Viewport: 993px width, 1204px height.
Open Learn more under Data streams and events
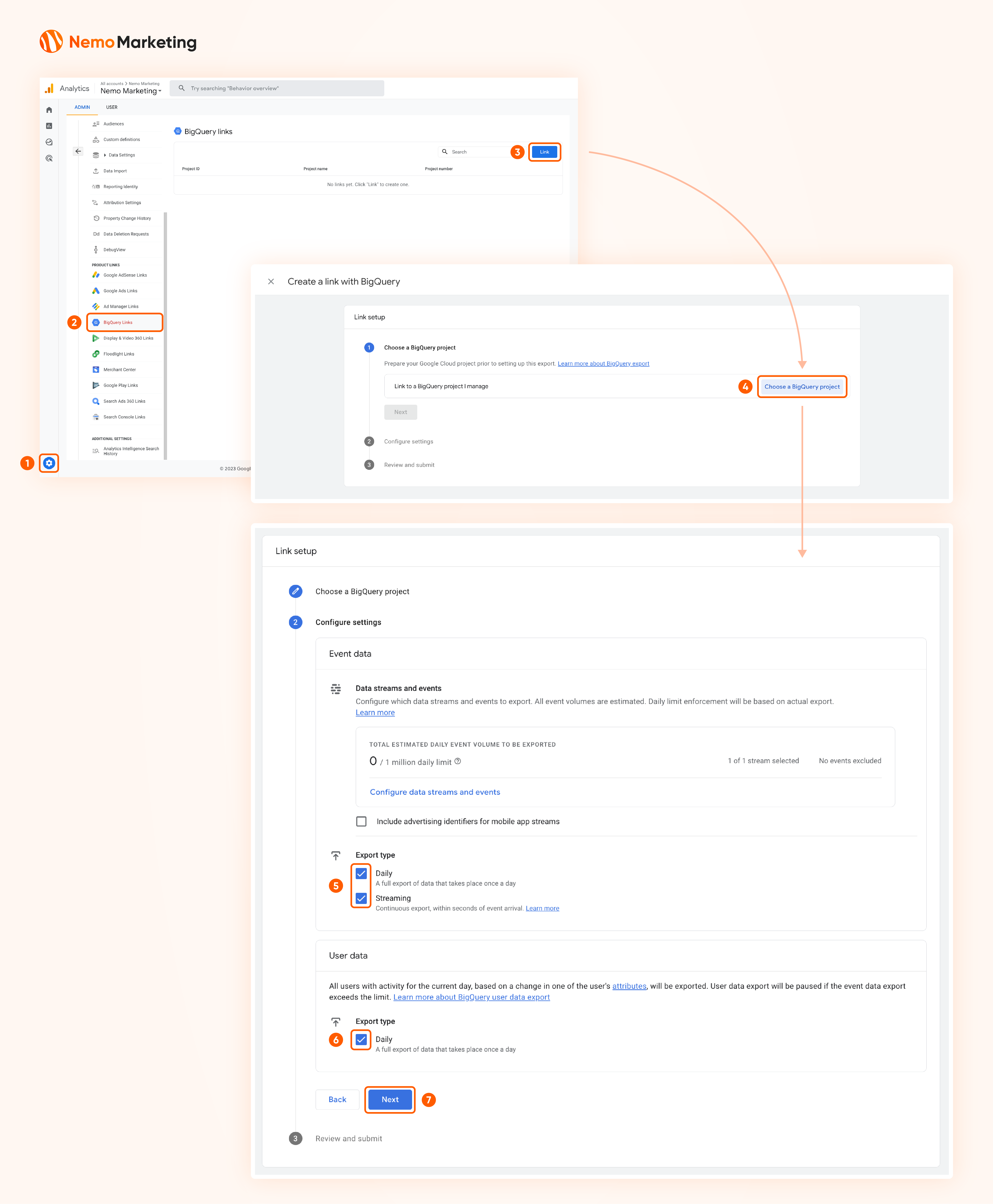375,713
